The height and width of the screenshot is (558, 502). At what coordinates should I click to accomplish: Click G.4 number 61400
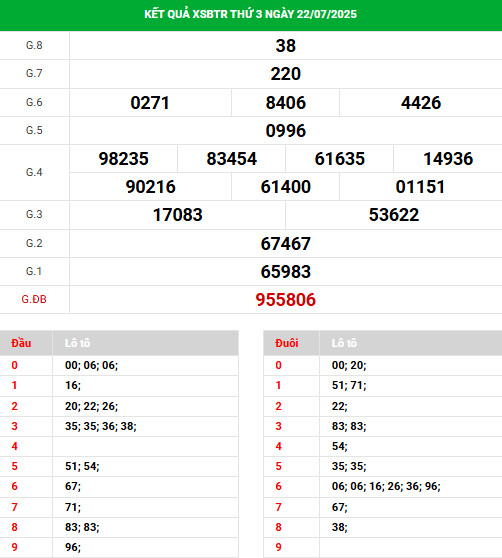[286, 187]
